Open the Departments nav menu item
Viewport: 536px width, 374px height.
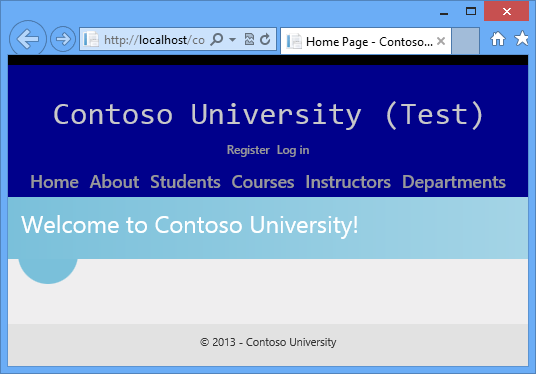(x=454, y=182)
